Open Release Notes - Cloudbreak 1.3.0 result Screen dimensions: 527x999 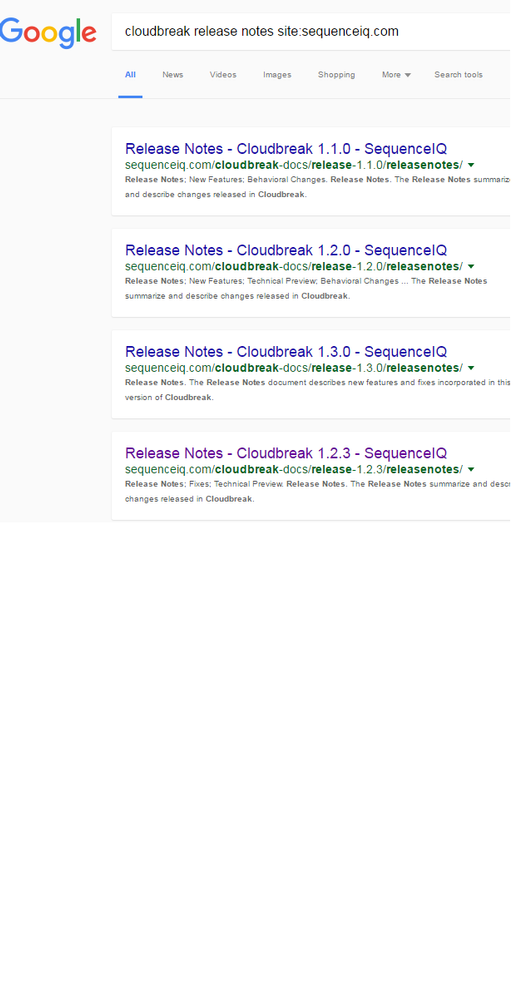click(286, 352)
